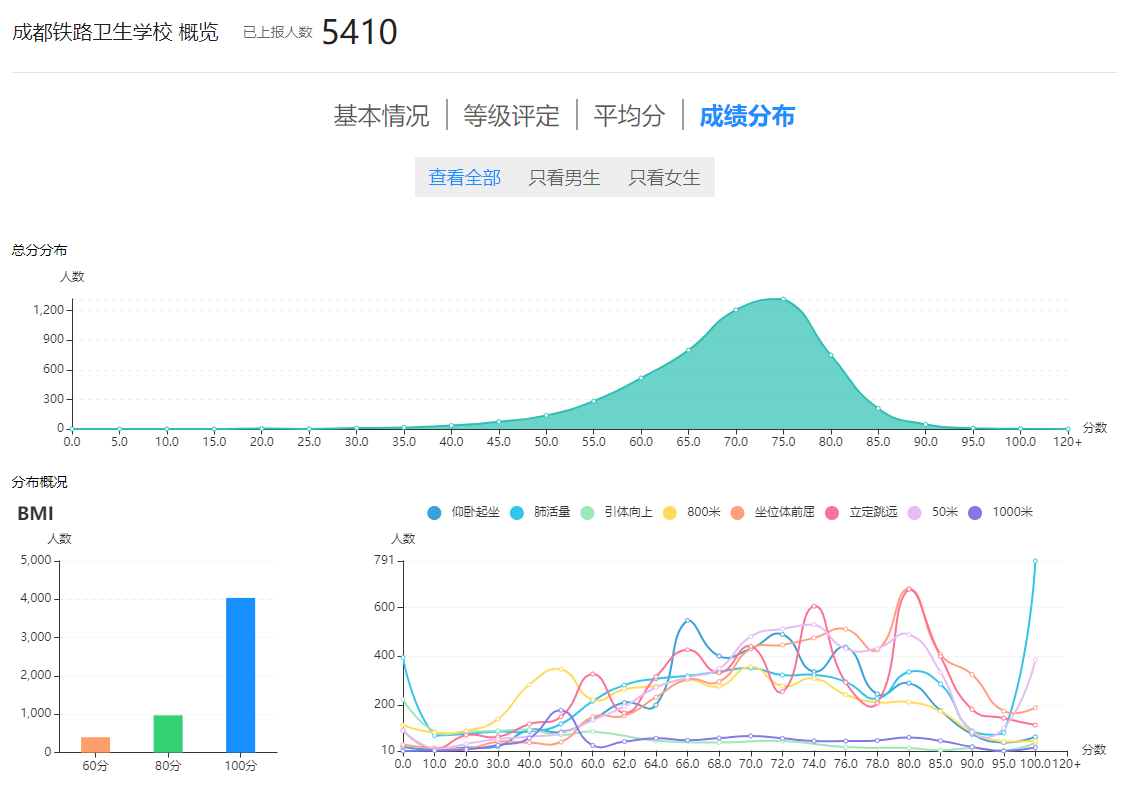Toggle the 立定跳远 legend series
This screenshot has width=1142, height=793.
click(862, 512)
